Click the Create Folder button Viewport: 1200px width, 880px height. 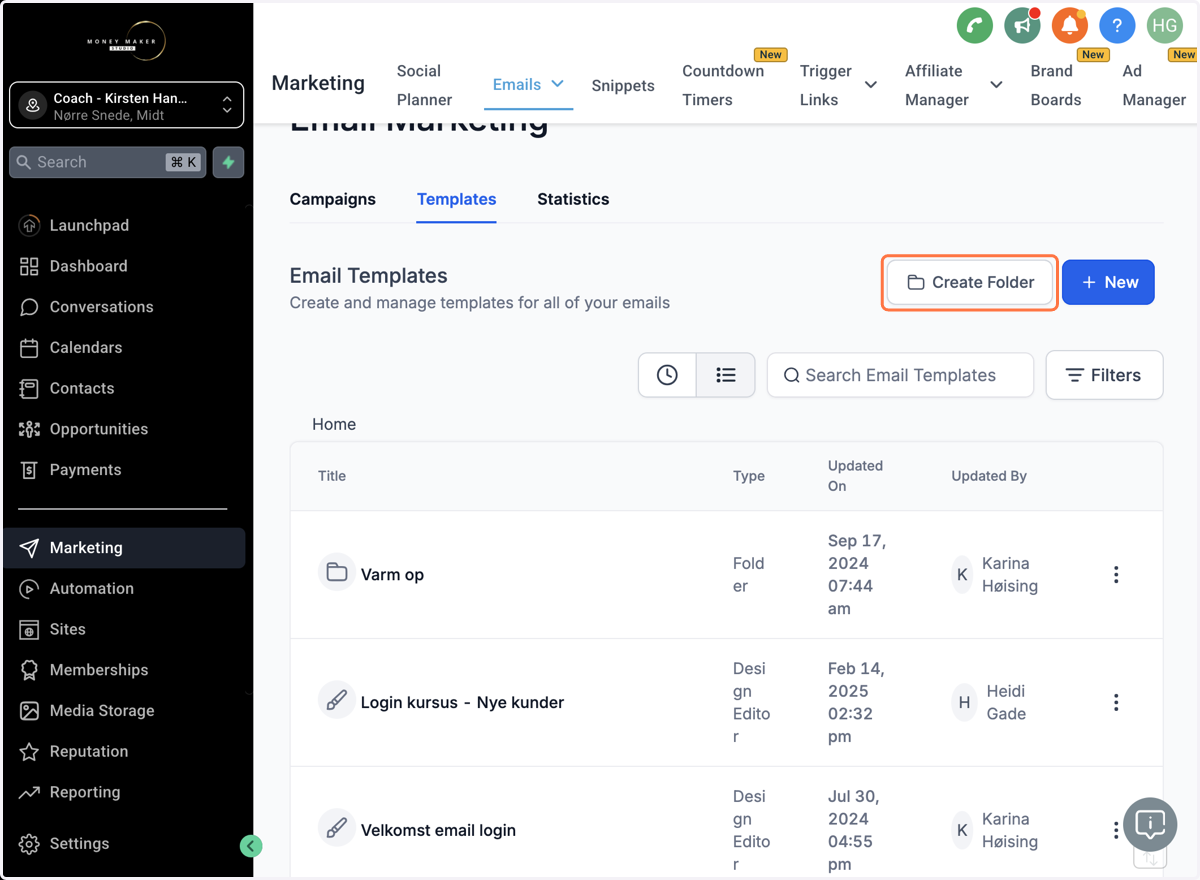[x=970, y=283]
